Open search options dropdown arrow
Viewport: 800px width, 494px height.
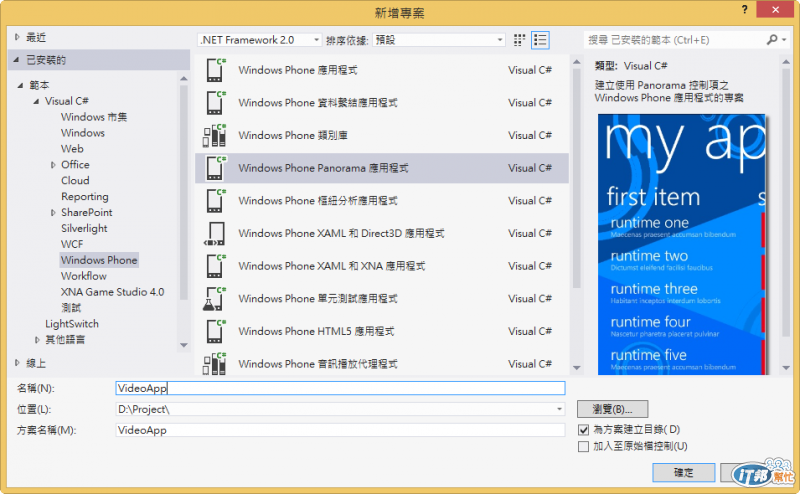pos(784,40)
